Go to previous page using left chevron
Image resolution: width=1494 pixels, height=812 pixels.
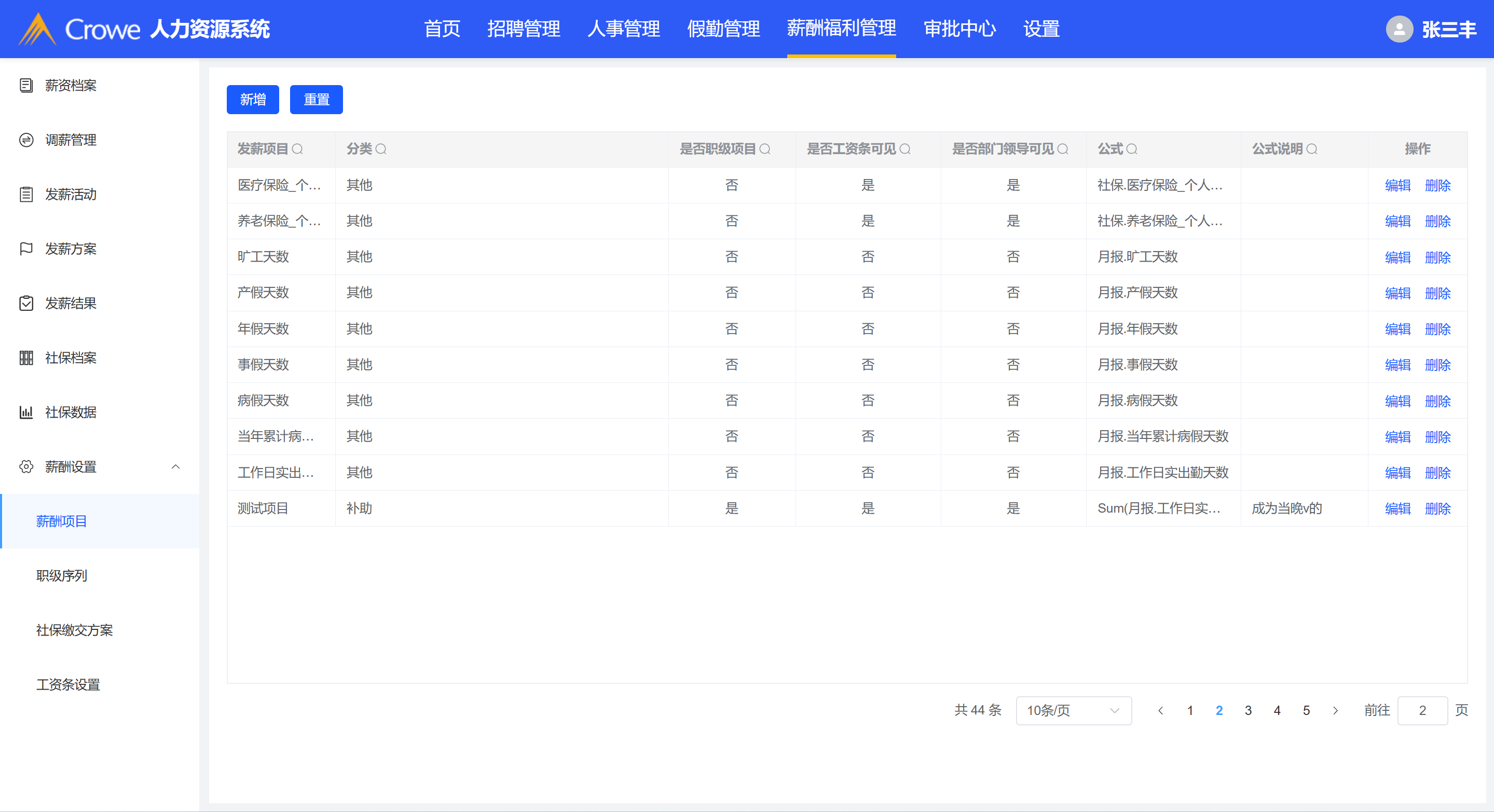(x=1160, y=710)
